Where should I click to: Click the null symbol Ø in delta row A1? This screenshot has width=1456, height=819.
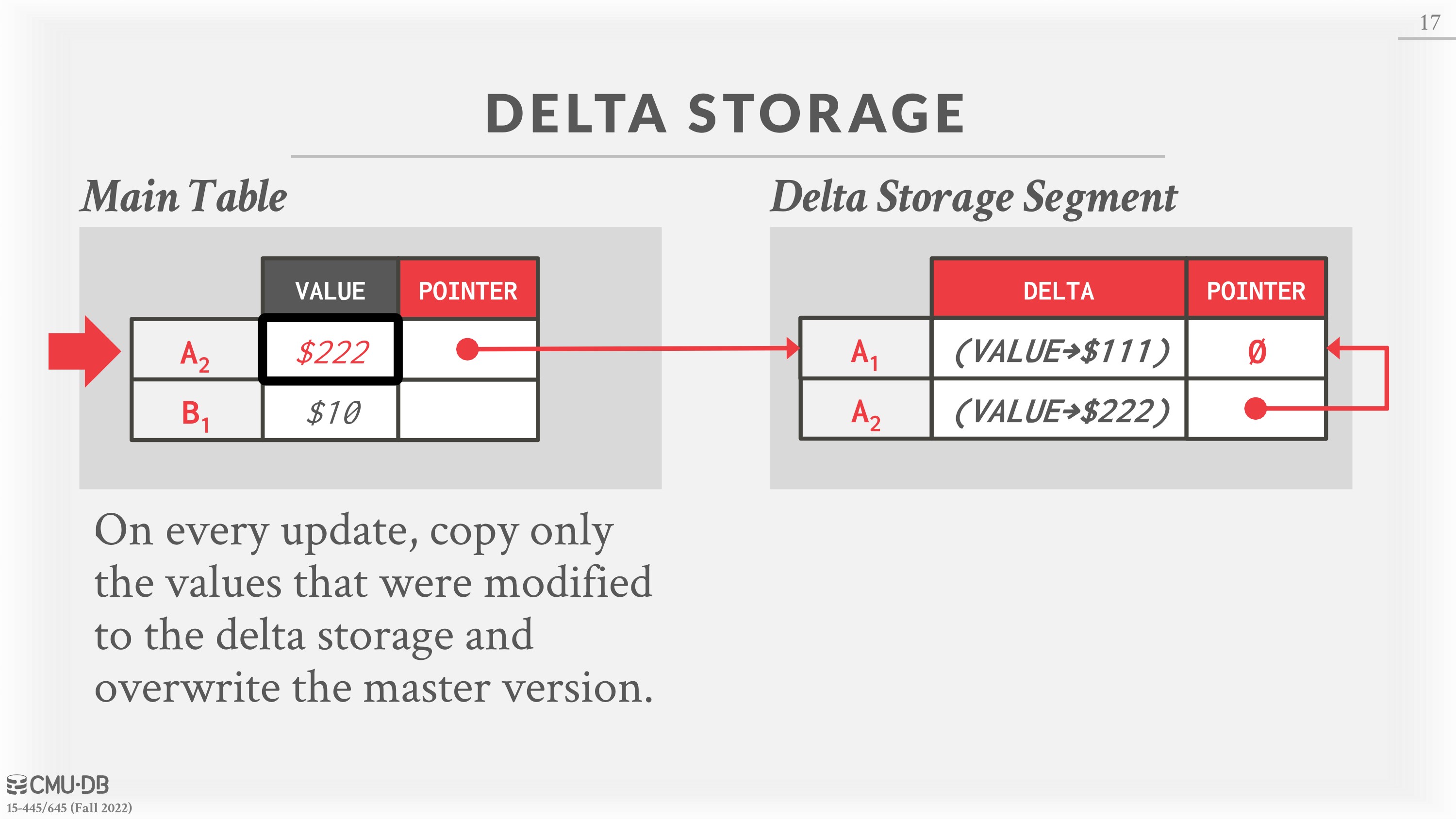coord(1257,352)
